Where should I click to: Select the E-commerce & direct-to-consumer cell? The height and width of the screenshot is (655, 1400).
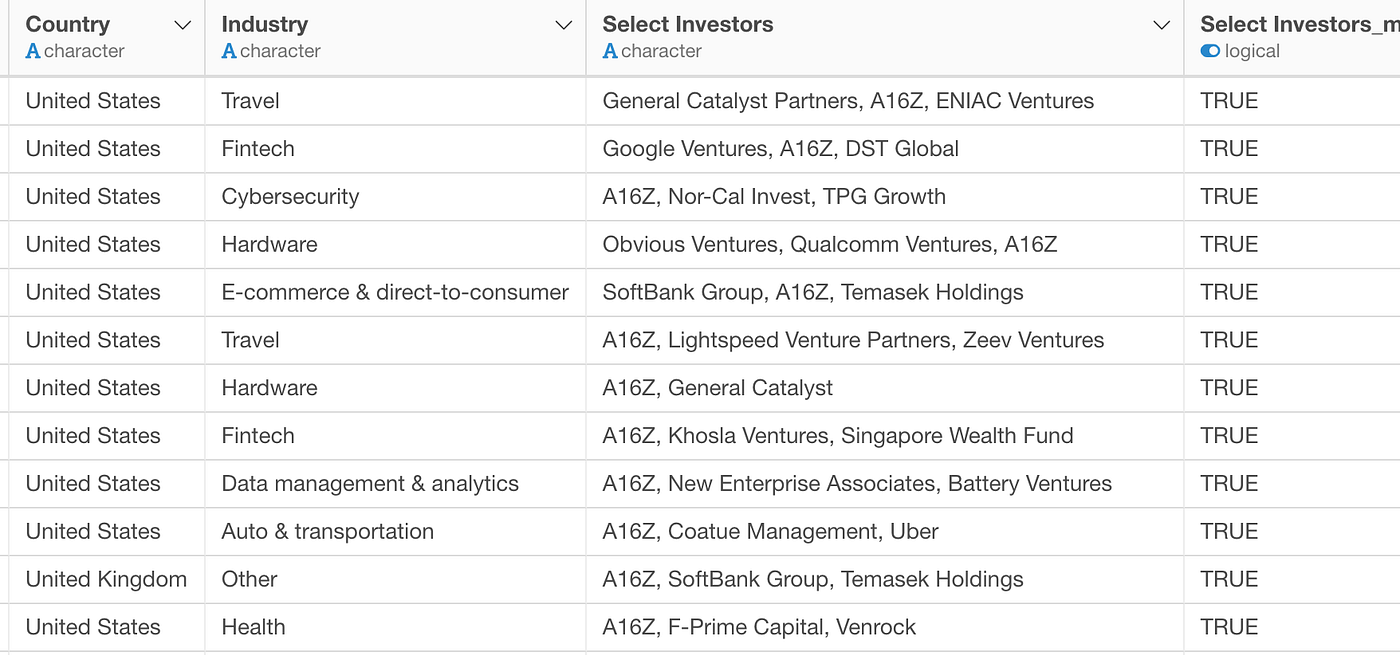click(x=395, y=292)
